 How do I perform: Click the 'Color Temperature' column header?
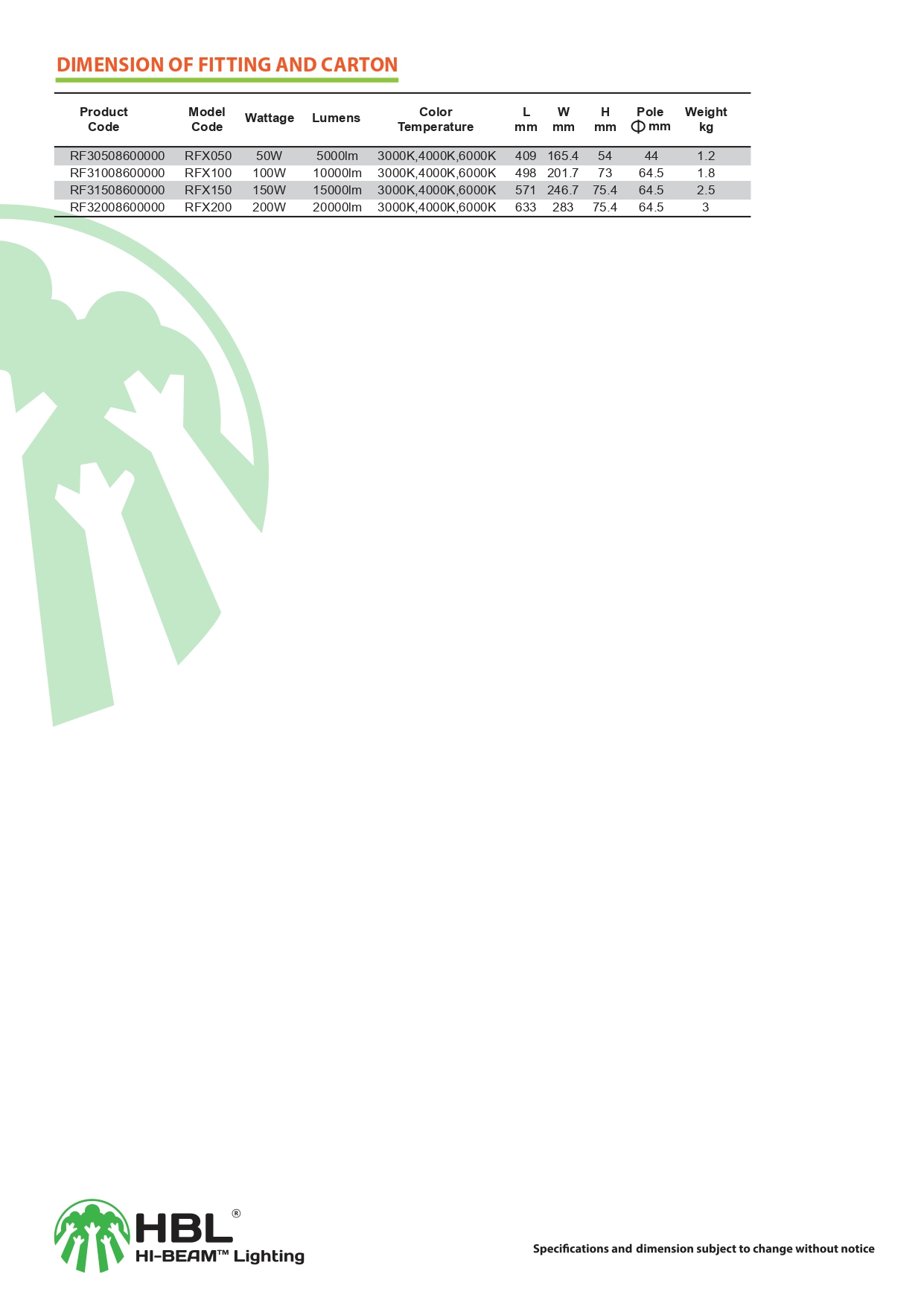click(x=436, y=119)
